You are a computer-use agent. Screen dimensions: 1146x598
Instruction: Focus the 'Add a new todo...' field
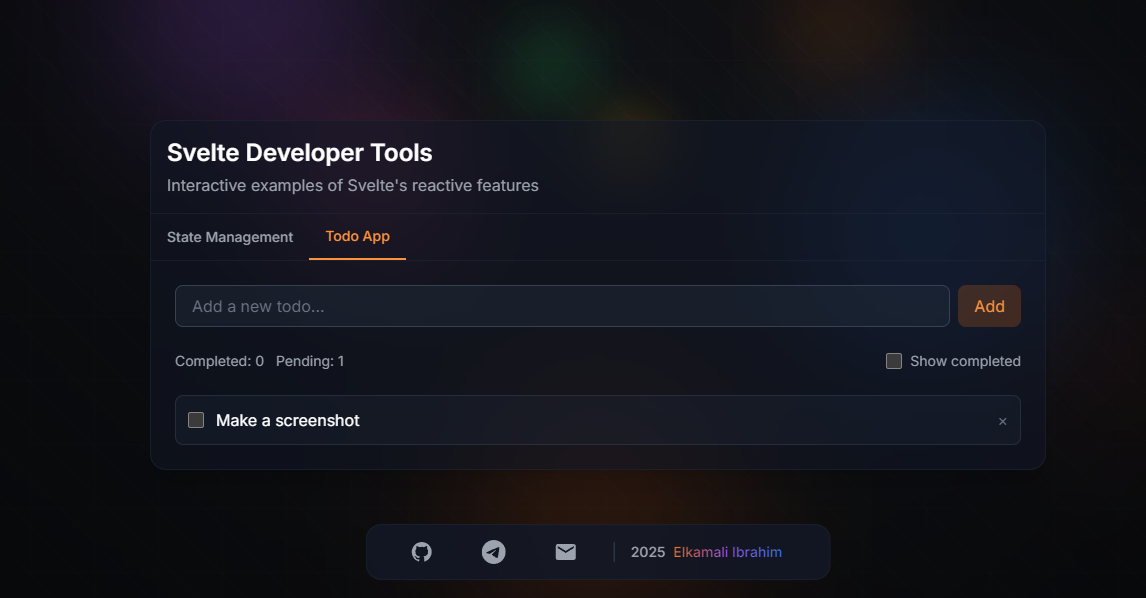[562, 306]
